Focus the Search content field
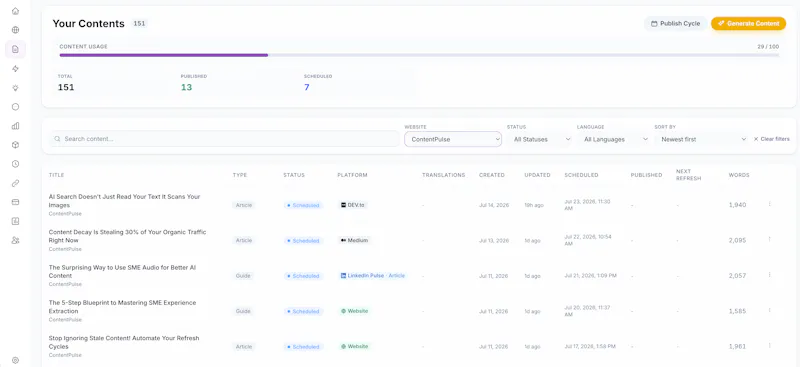800x367 pixels. (224, 139)
